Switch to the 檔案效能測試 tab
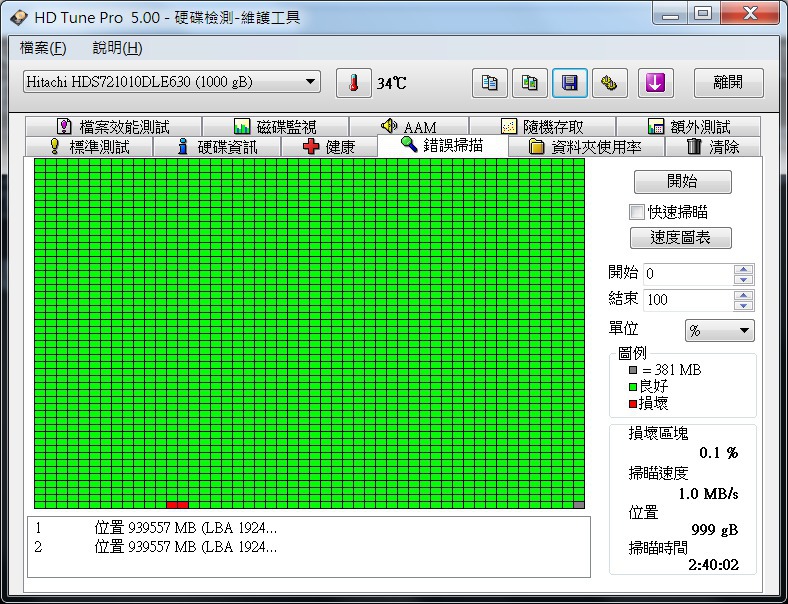Image resolution: width=788 pixels, height=604 pixels. 114,126
